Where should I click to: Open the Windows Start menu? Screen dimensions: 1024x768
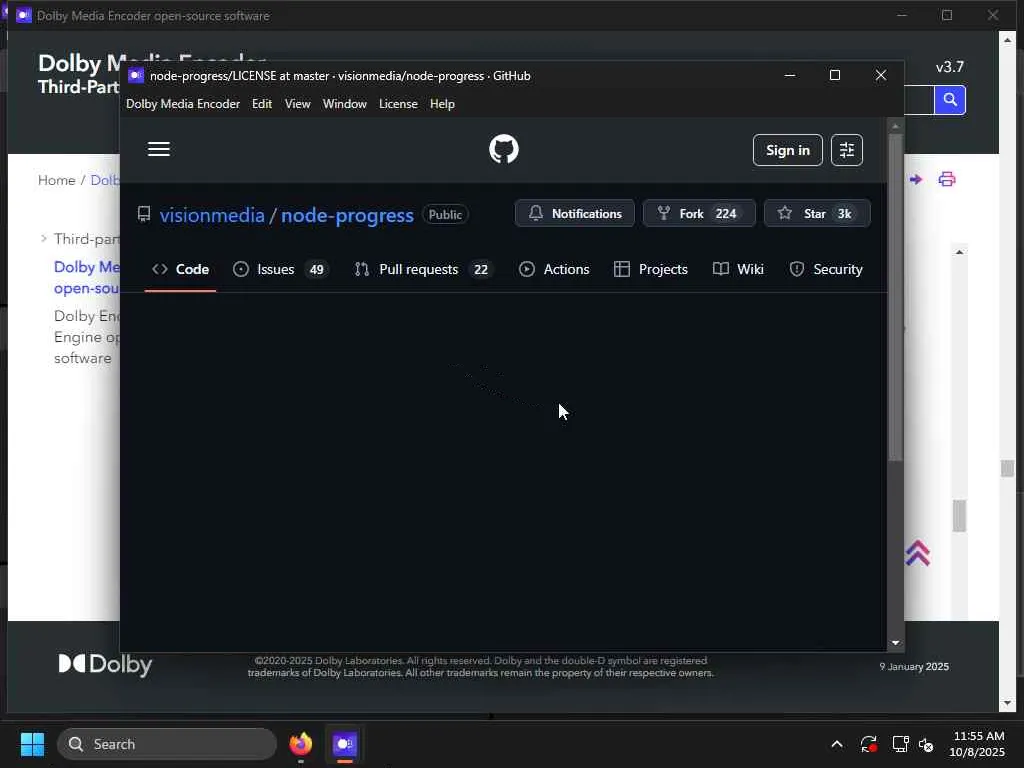coord(32,744)
